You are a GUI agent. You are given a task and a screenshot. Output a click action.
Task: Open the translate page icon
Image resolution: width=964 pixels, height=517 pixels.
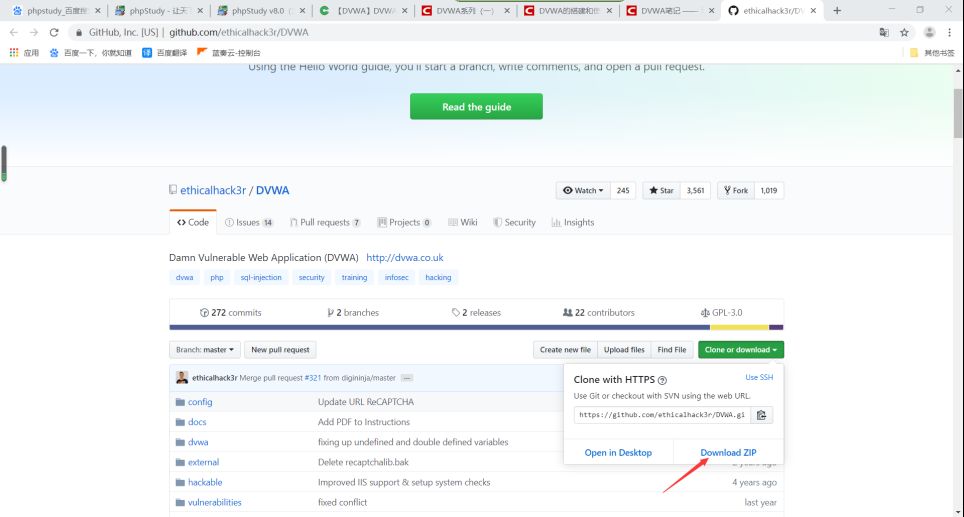pos(884,33)
